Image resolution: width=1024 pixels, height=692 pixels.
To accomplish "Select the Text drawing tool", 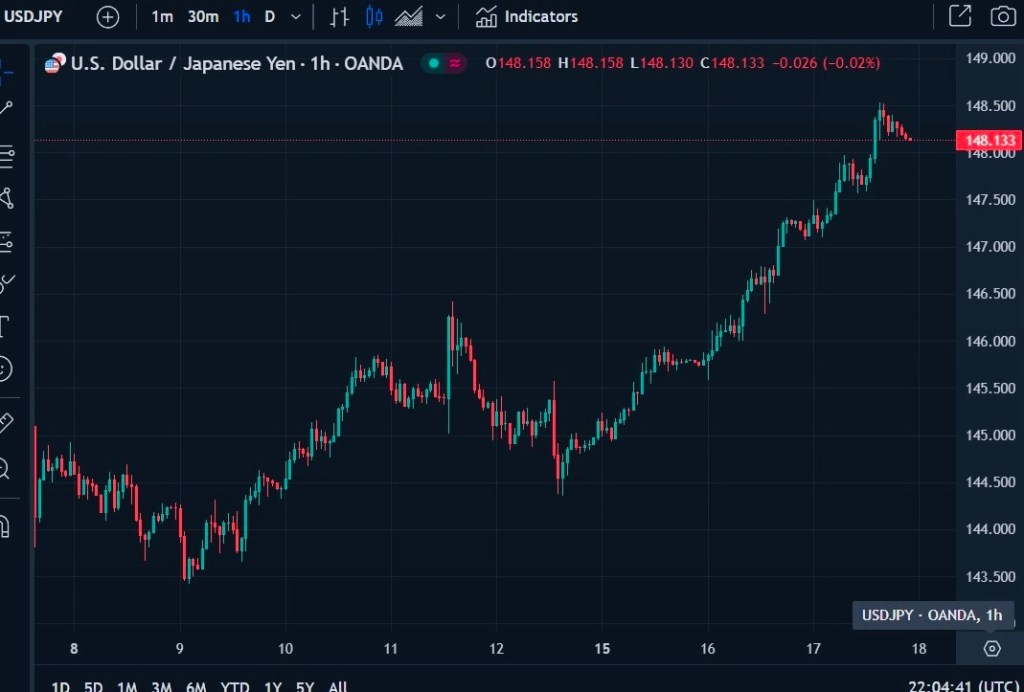I will coord(5,326).
